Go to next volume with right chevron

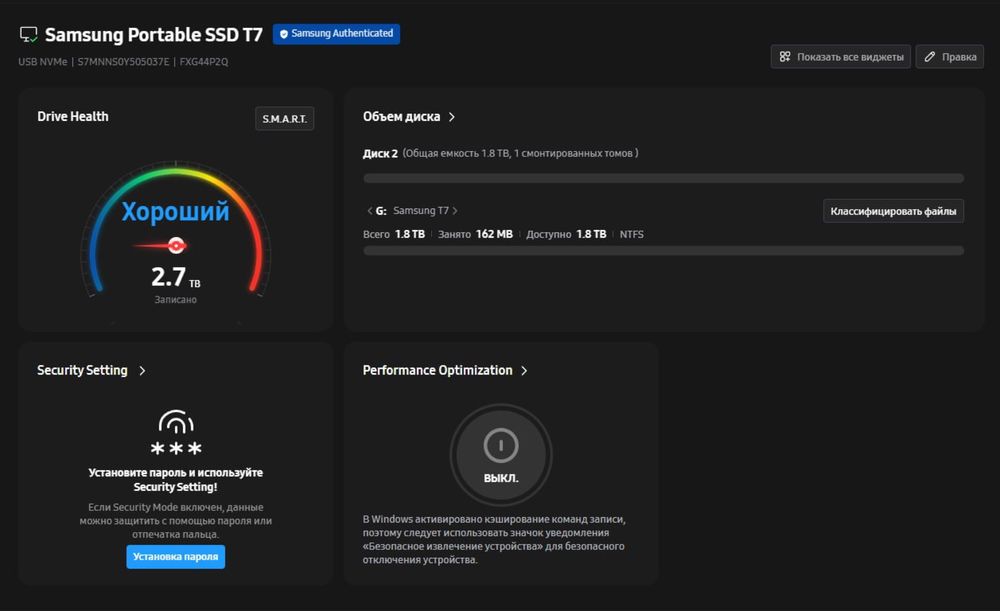455,210
